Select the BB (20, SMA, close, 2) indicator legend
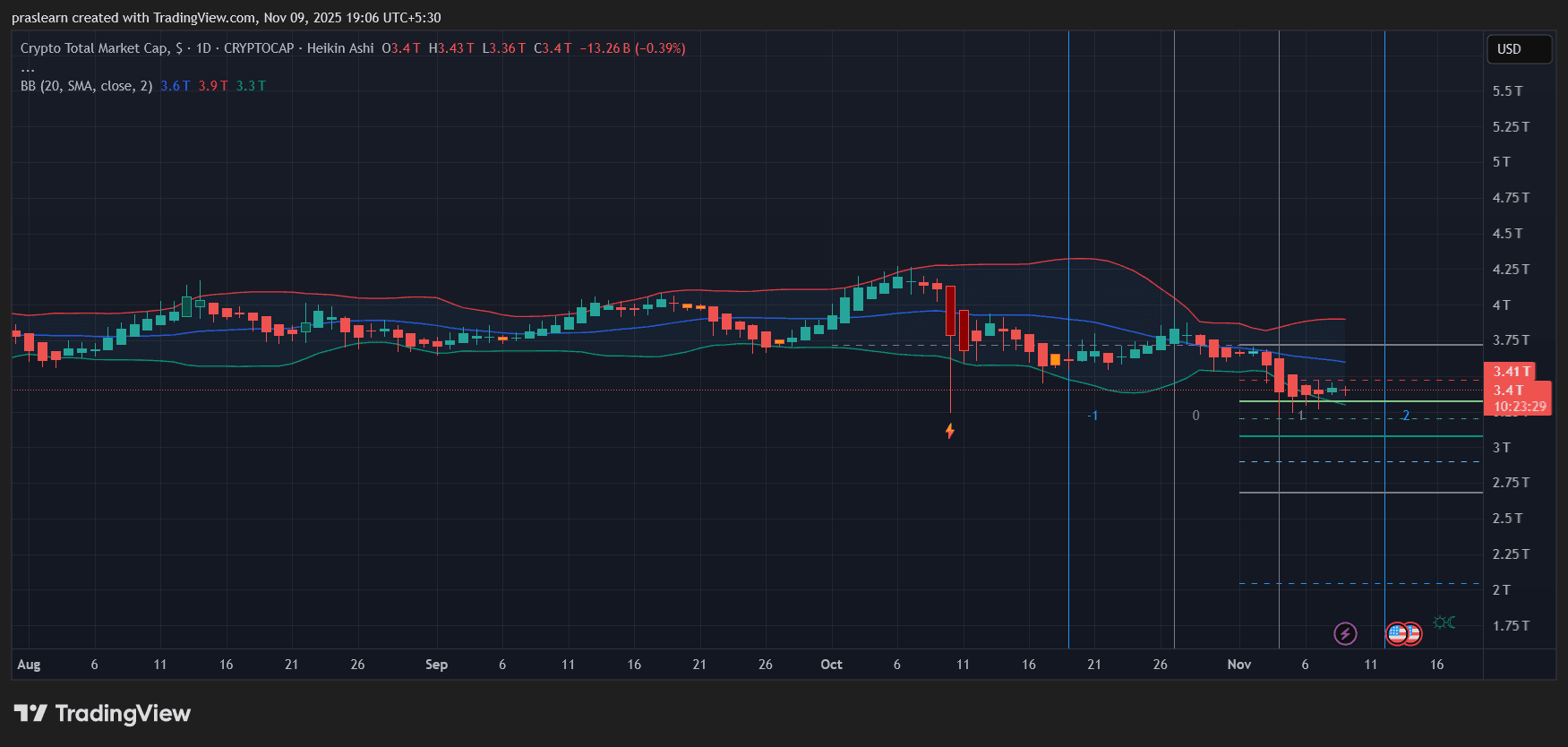The height and width of the screenshot is (747, 1568). (87, 86)
